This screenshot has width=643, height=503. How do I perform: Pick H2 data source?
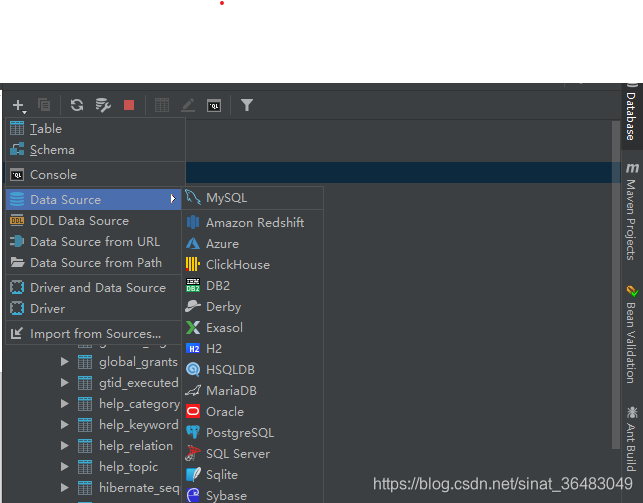(x=253, y=348)
